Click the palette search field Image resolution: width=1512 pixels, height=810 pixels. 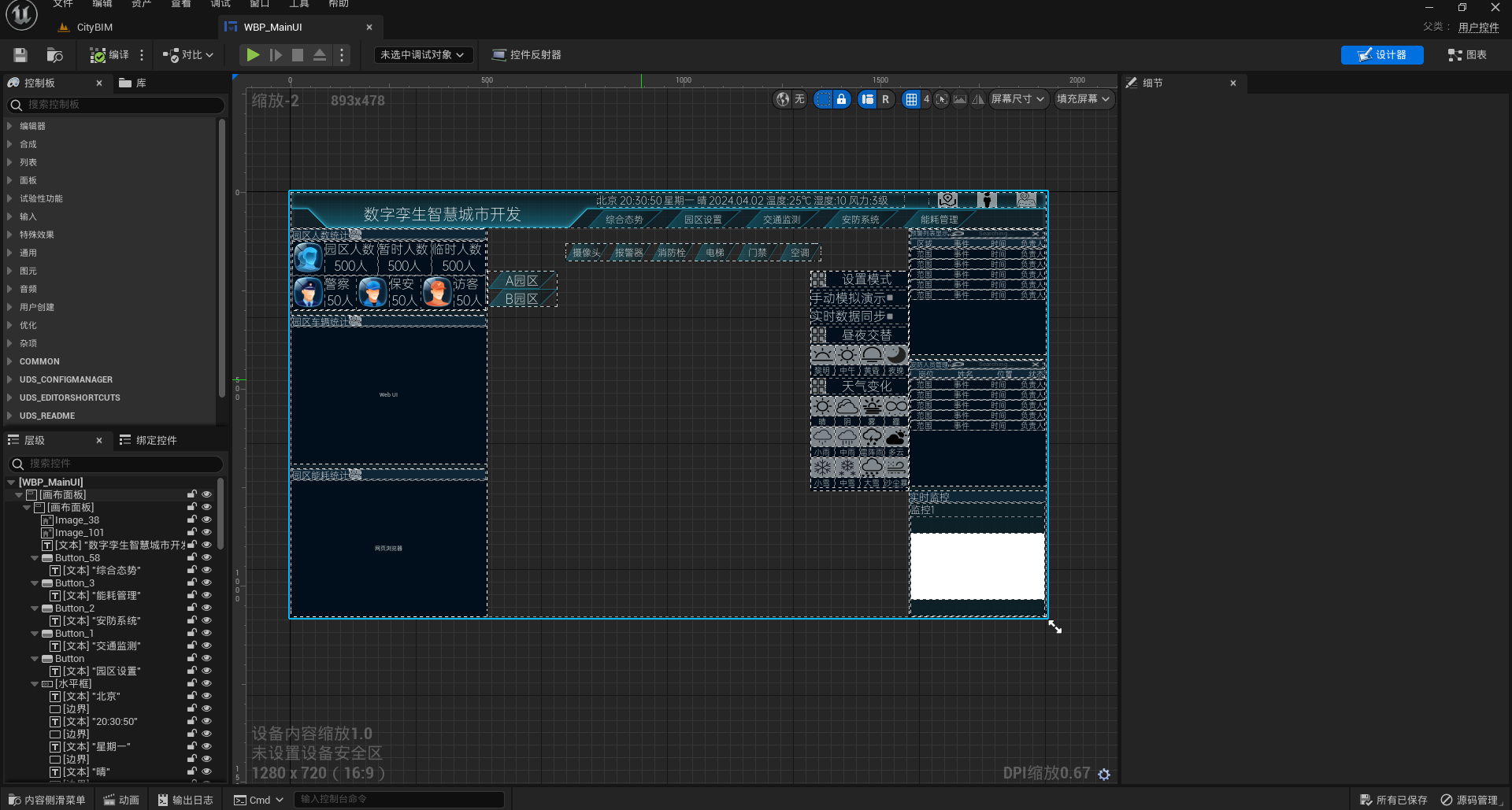click(x=118, y=105)
